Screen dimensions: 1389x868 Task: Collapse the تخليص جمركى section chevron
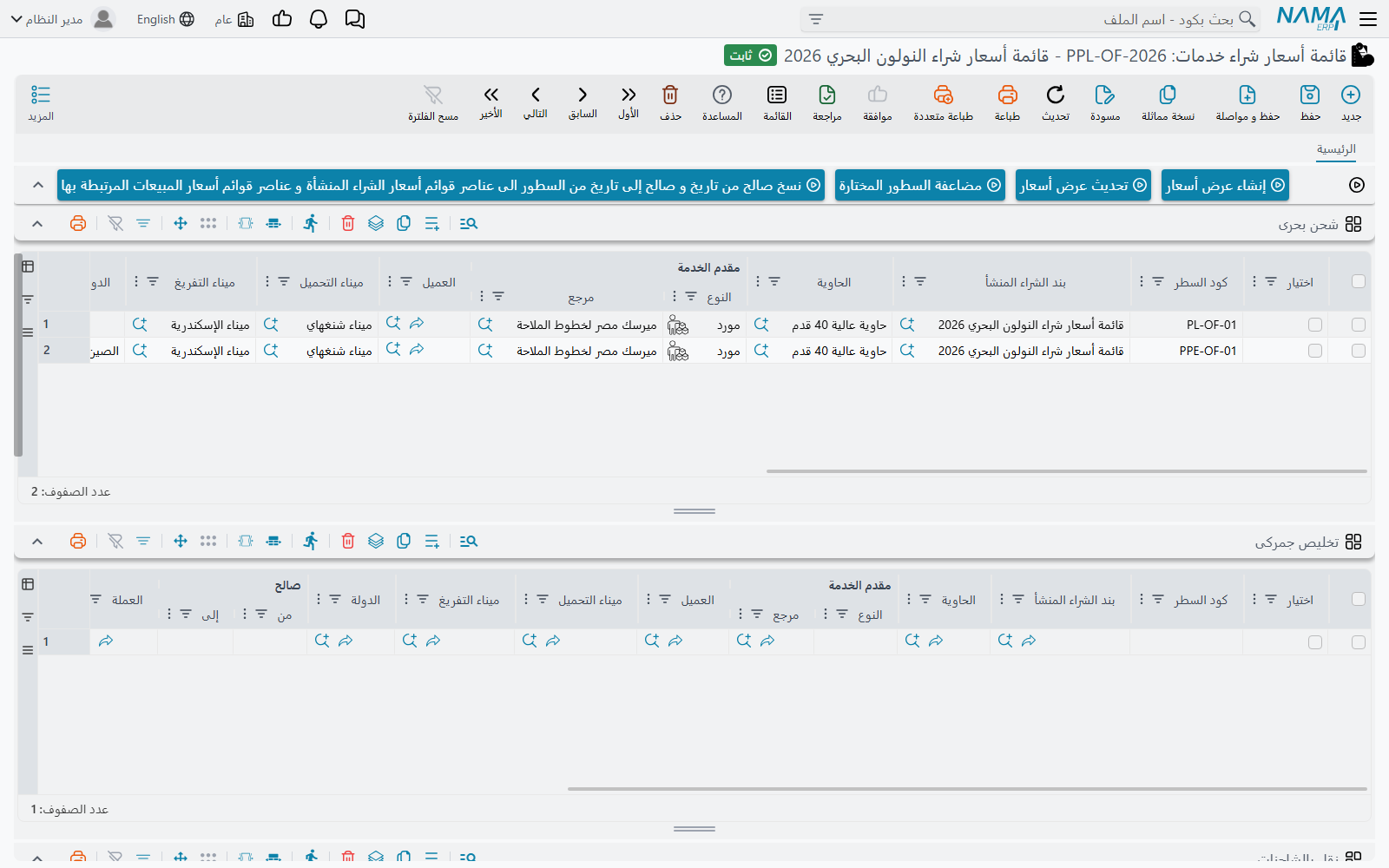coord(37,542)
